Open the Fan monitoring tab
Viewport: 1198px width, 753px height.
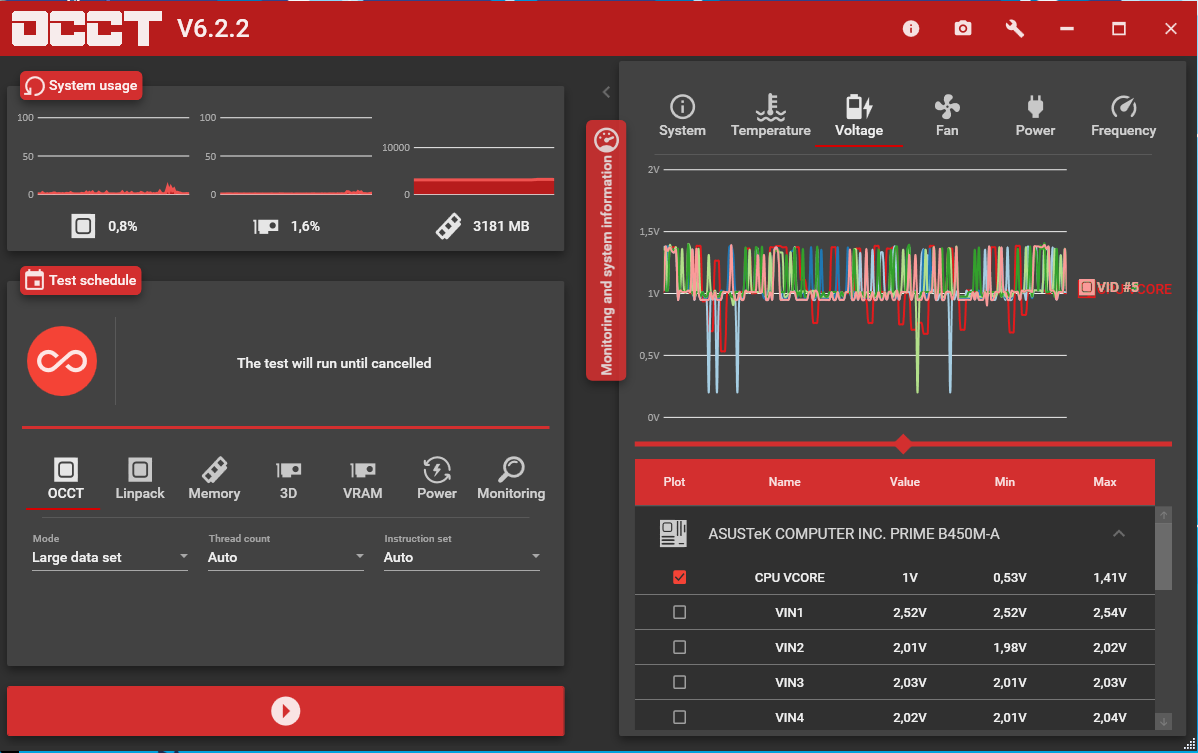947,116
